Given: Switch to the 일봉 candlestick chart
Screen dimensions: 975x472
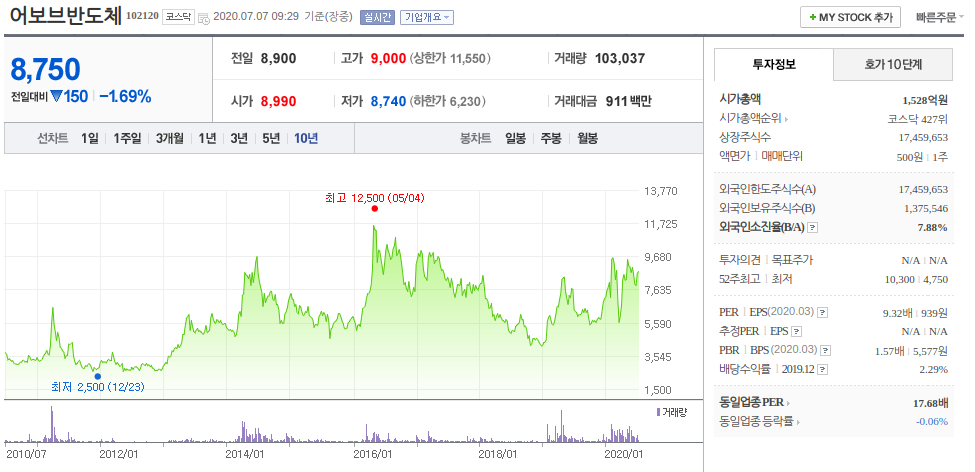Looking at the screenshot, I should click(515, 138).
